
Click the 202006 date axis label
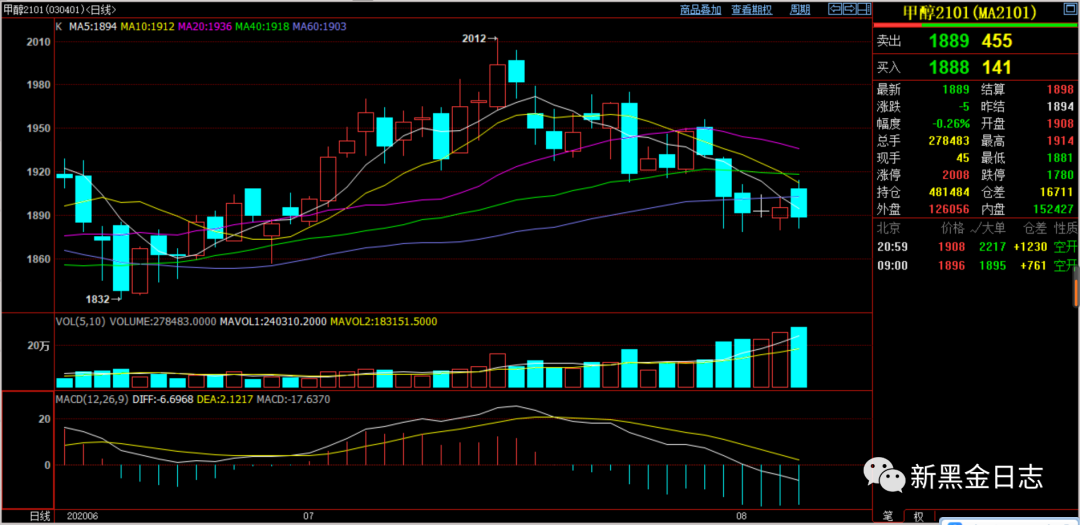tap(83, 516)
